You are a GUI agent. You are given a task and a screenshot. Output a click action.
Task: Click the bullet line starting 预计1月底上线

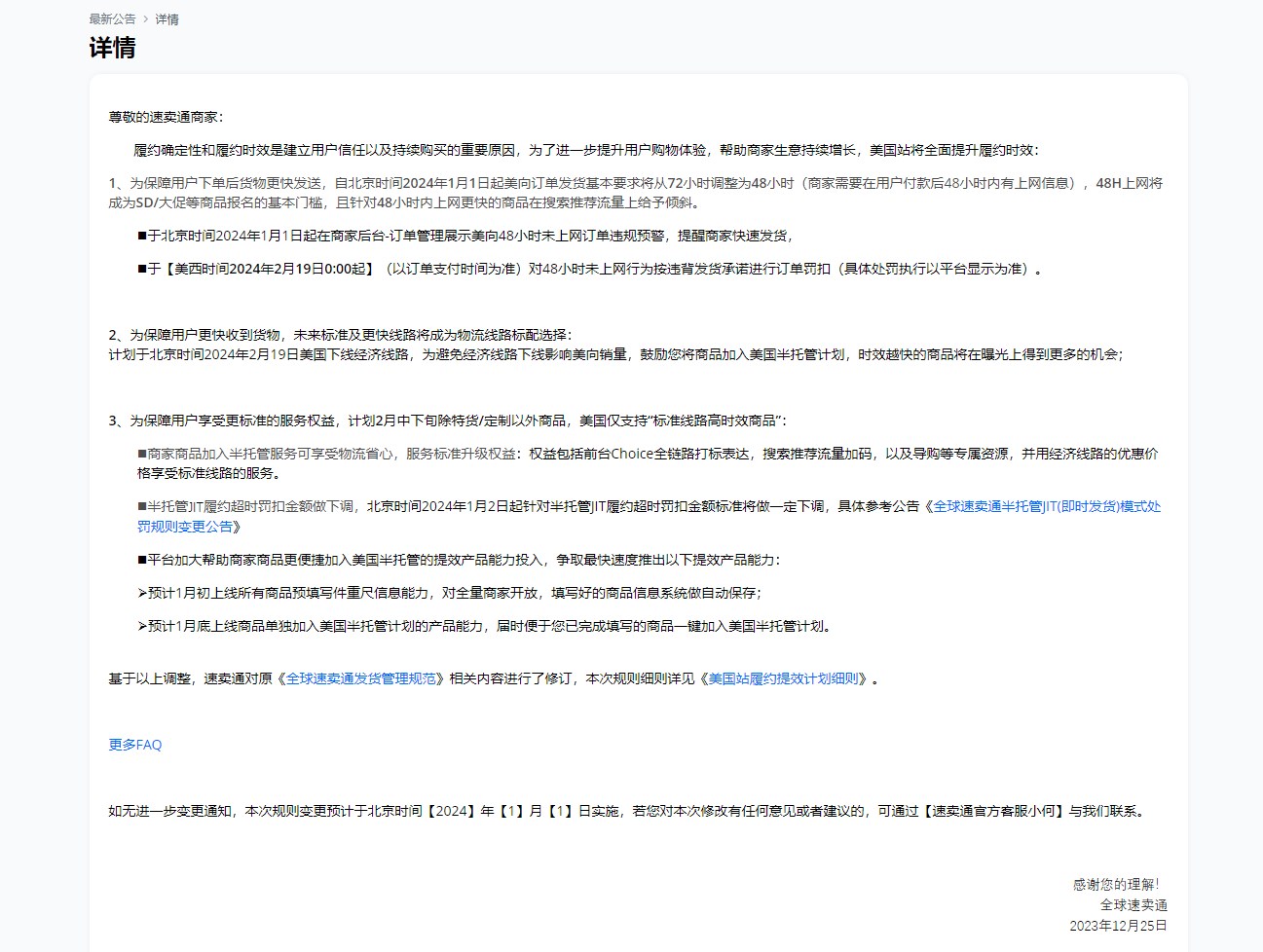point(487,626)
